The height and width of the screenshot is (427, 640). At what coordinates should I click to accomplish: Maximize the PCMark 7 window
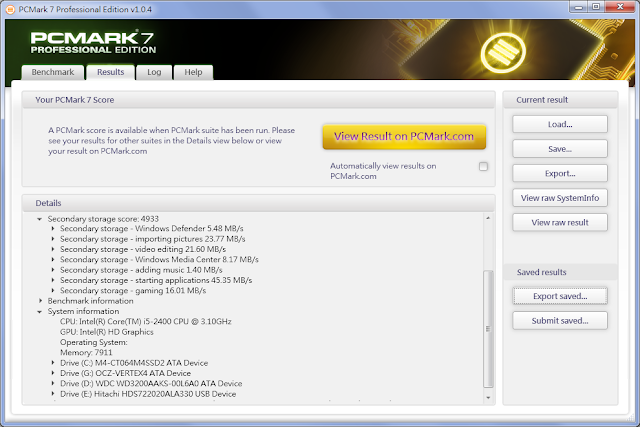click(596, 7)
